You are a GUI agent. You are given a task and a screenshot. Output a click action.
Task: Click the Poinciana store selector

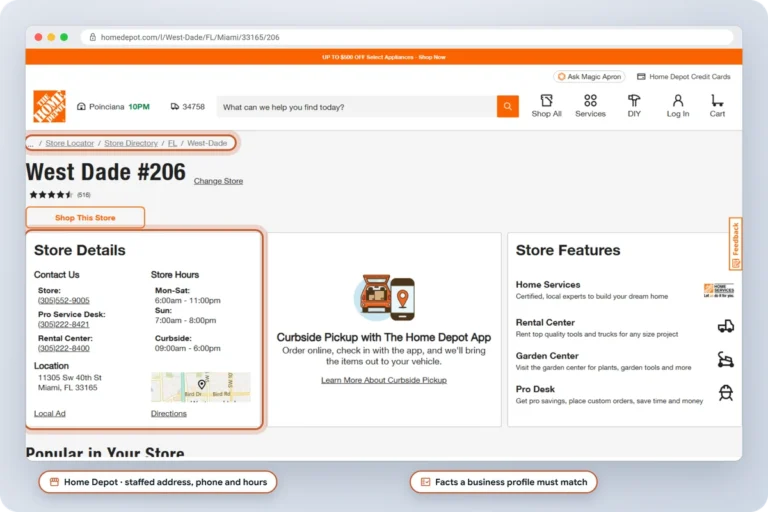(113, 106)
